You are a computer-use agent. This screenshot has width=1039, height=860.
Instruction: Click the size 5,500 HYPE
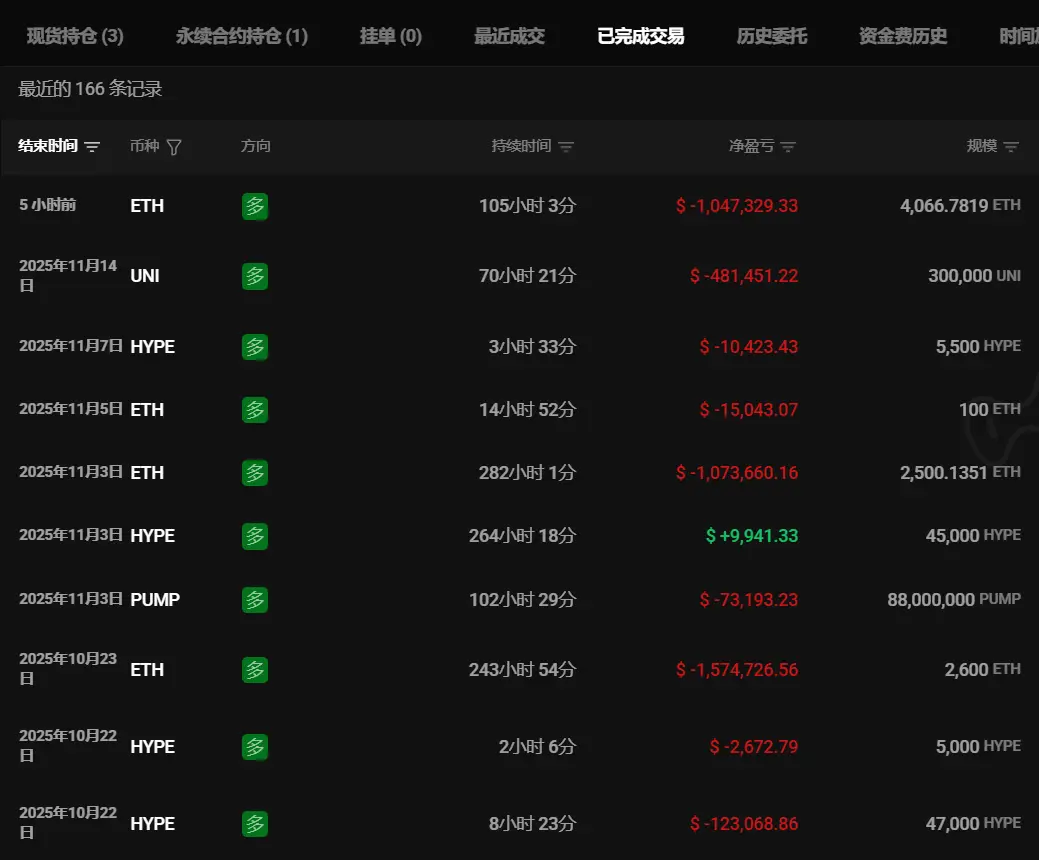click(978, 347)
